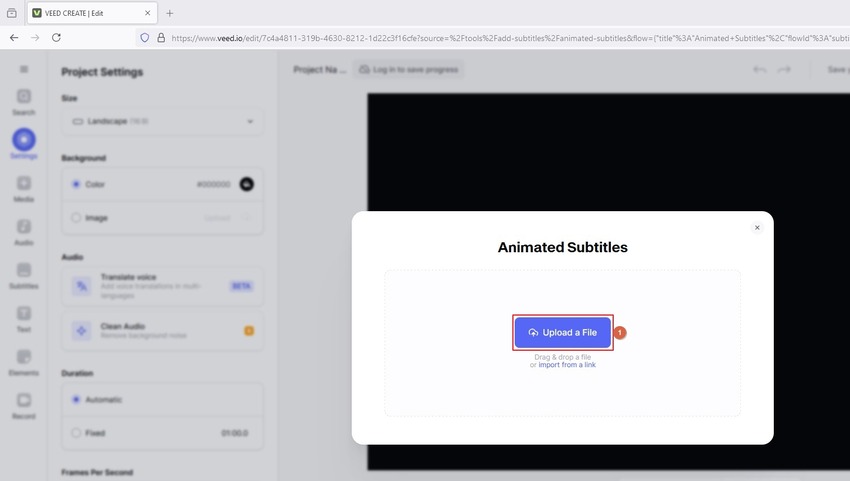The image size is (850, 481).
Task: Click the browser address bar URL
Action: click(x=510, y=38)
